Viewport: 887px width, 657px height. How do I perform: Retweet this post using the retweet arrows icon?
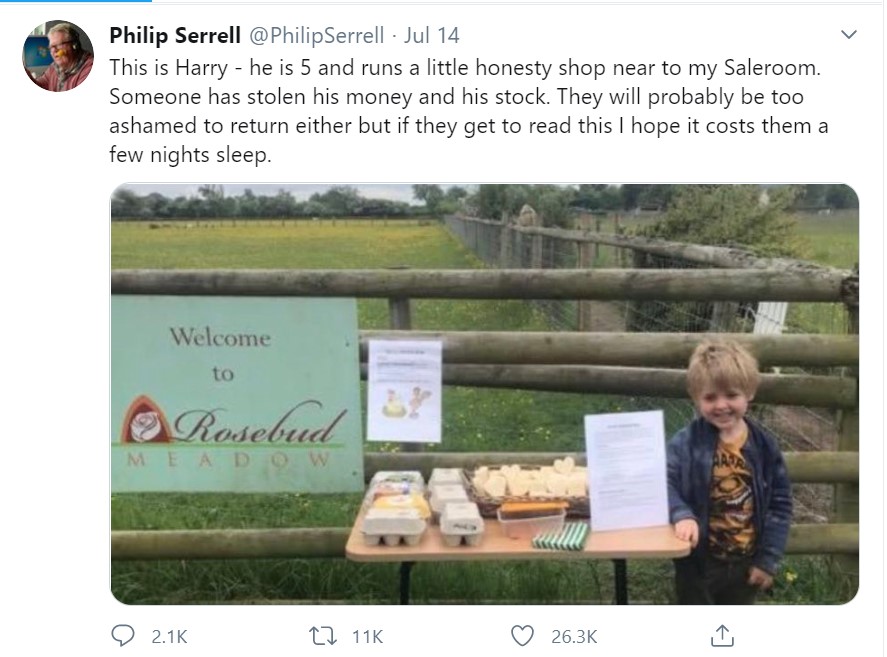click(x=323, y=636)
